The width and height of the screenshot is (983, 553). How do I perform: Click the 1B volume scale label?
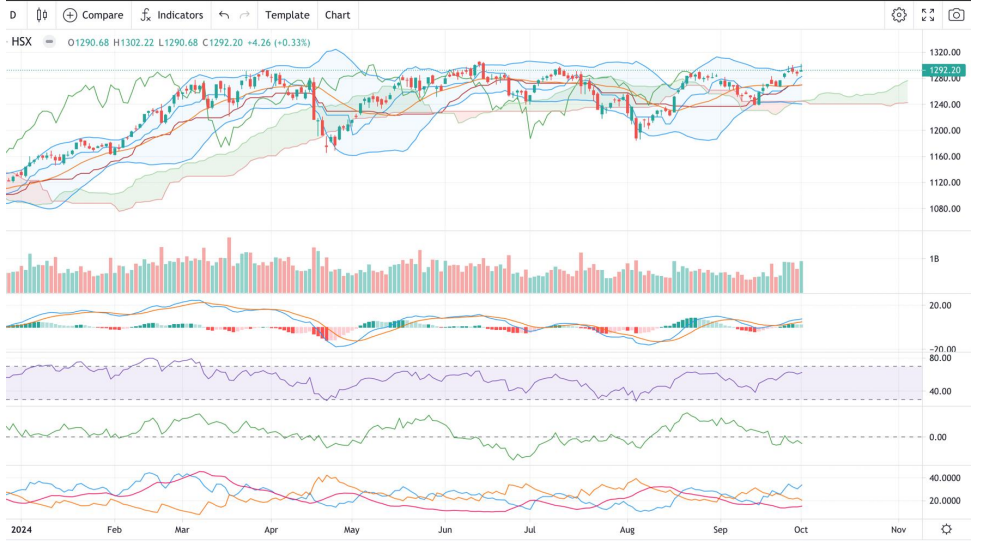click(x=934, y=259)
